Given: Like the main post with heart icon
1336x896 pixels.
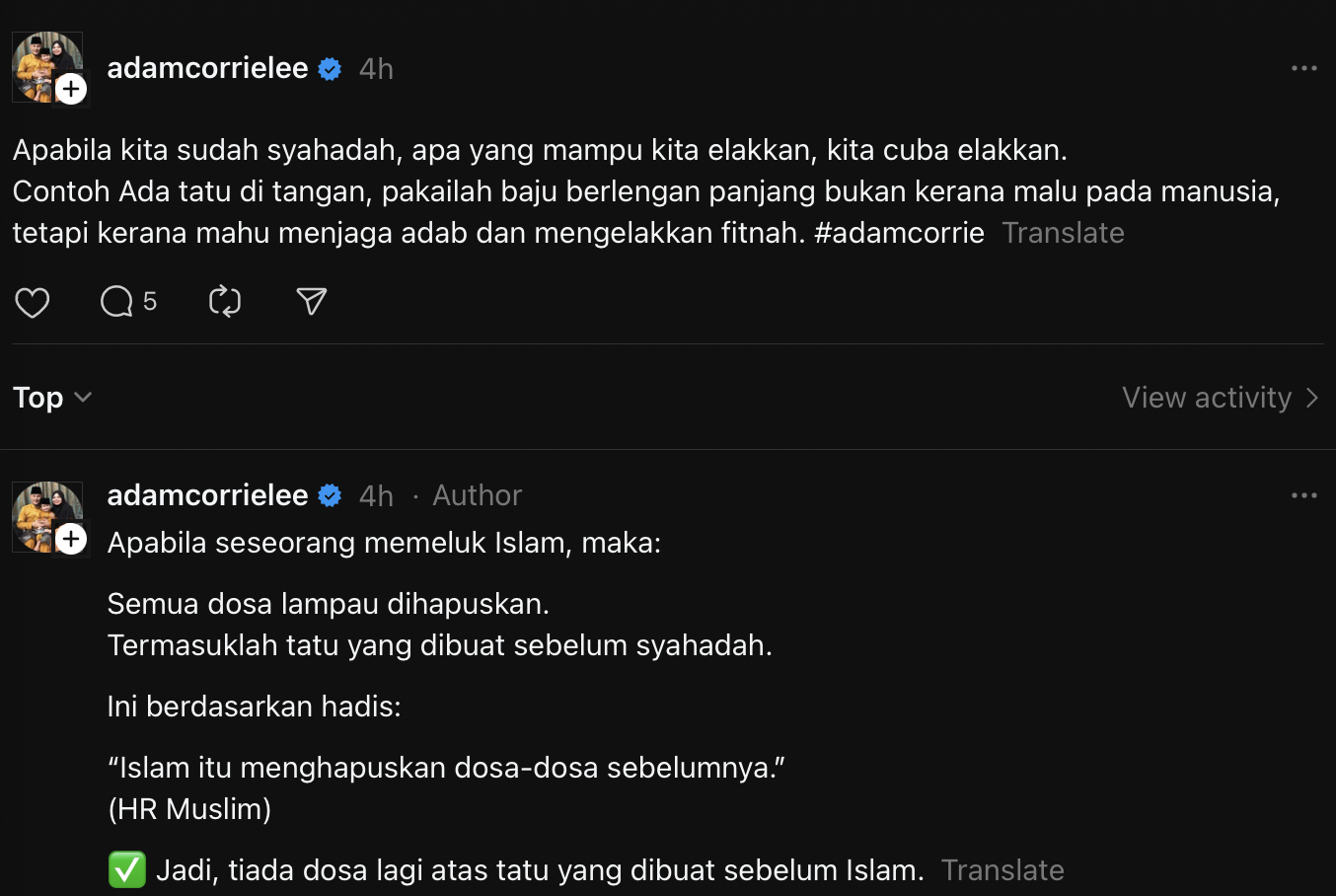Looking at the screenshot, I should coord(33,301).
